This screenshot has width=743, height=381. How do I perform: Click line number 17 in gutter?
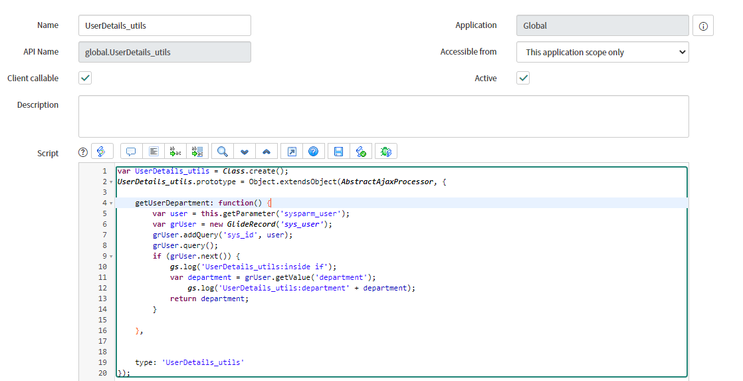(103, 341)
